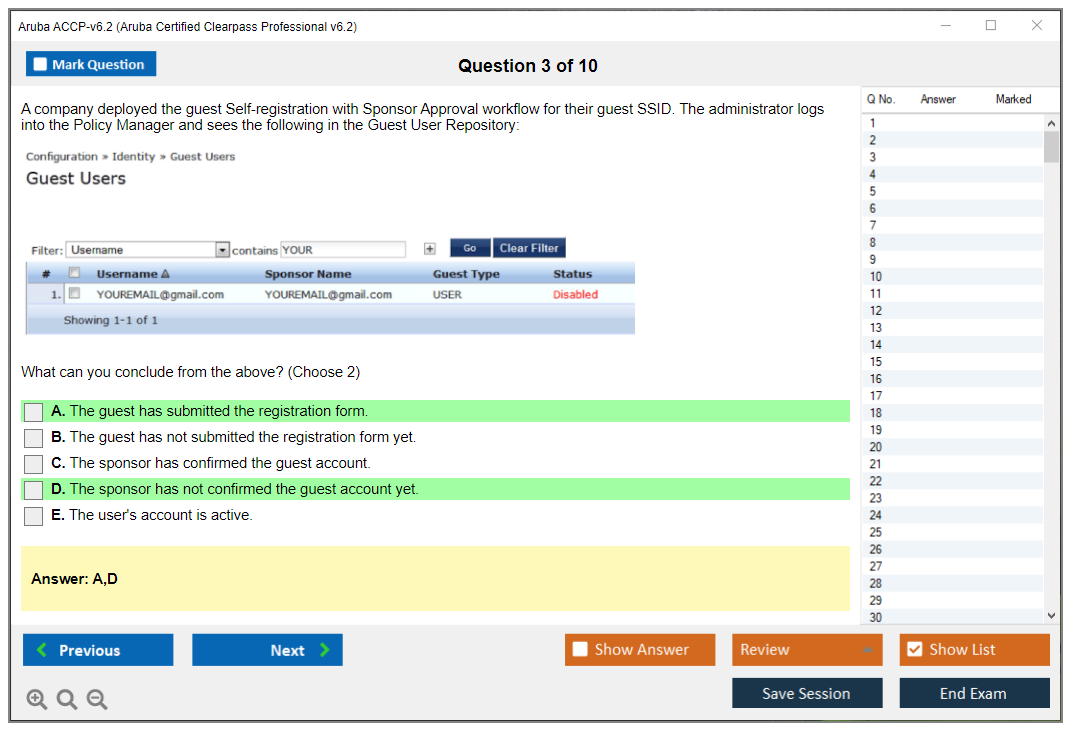This screenshot has height=735, width=1075.
Task: Select question 10 in the list
Action: (876, 277)
